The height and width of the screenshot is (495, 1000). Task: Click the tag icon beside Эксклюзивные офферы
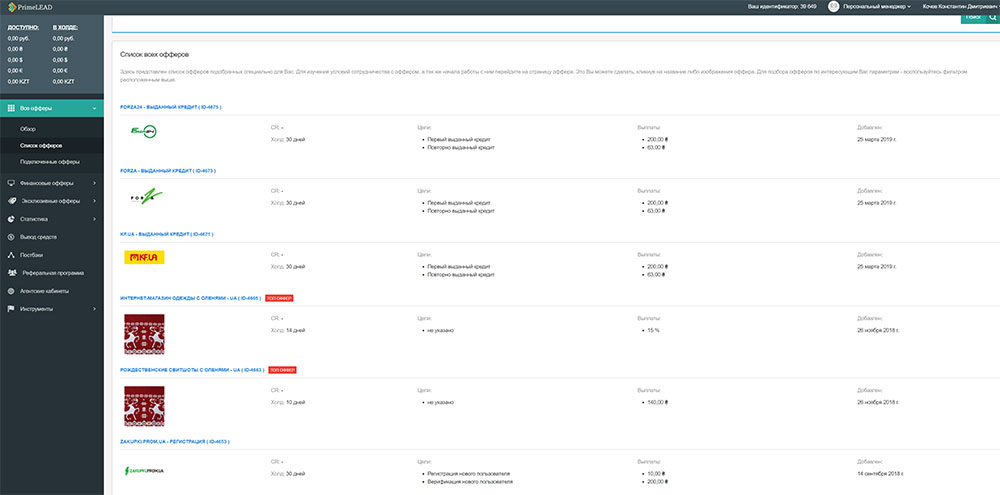[x=11, y=201]
